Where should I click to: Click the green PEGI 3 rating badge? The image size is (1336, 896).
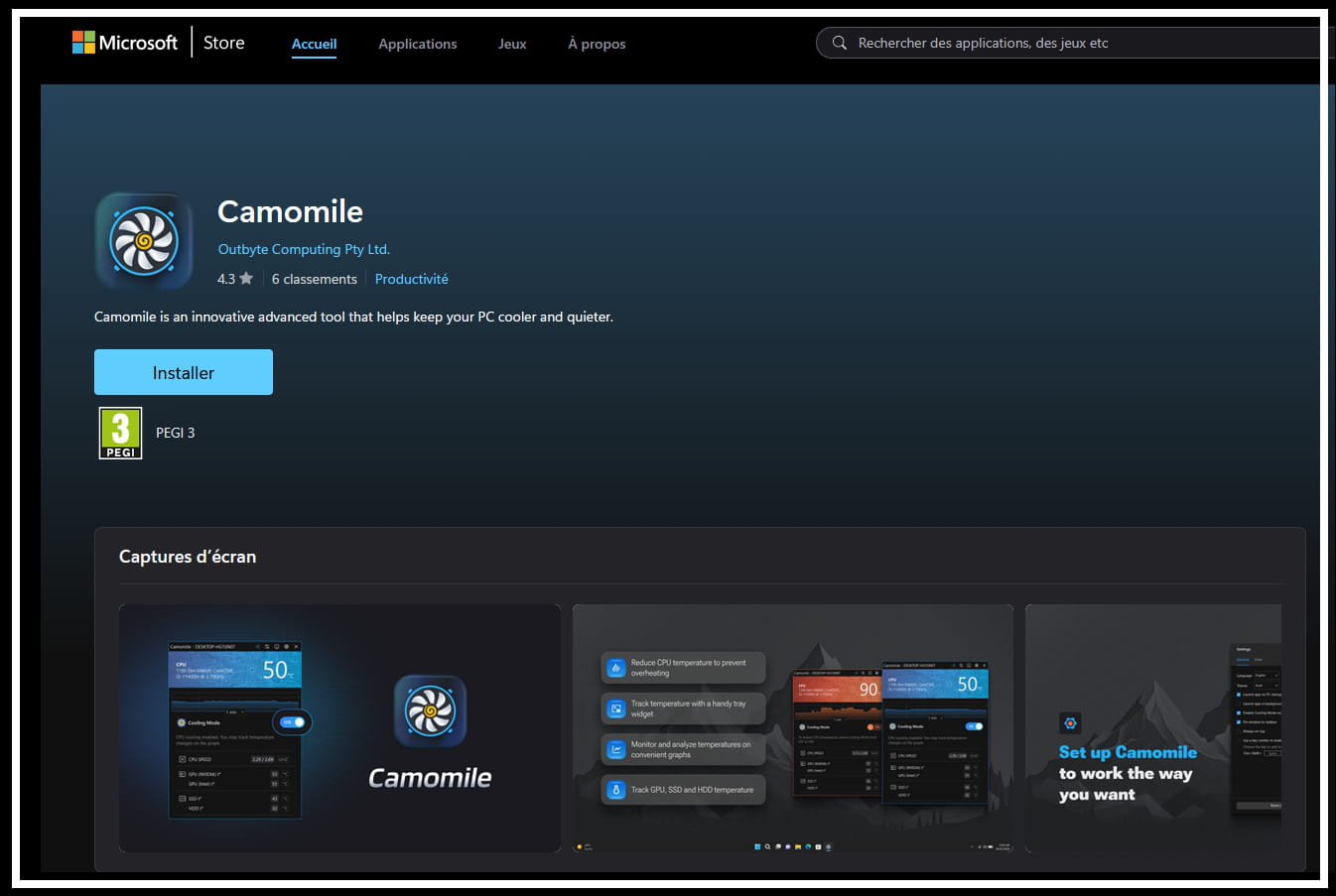click(x=120, y=433)
